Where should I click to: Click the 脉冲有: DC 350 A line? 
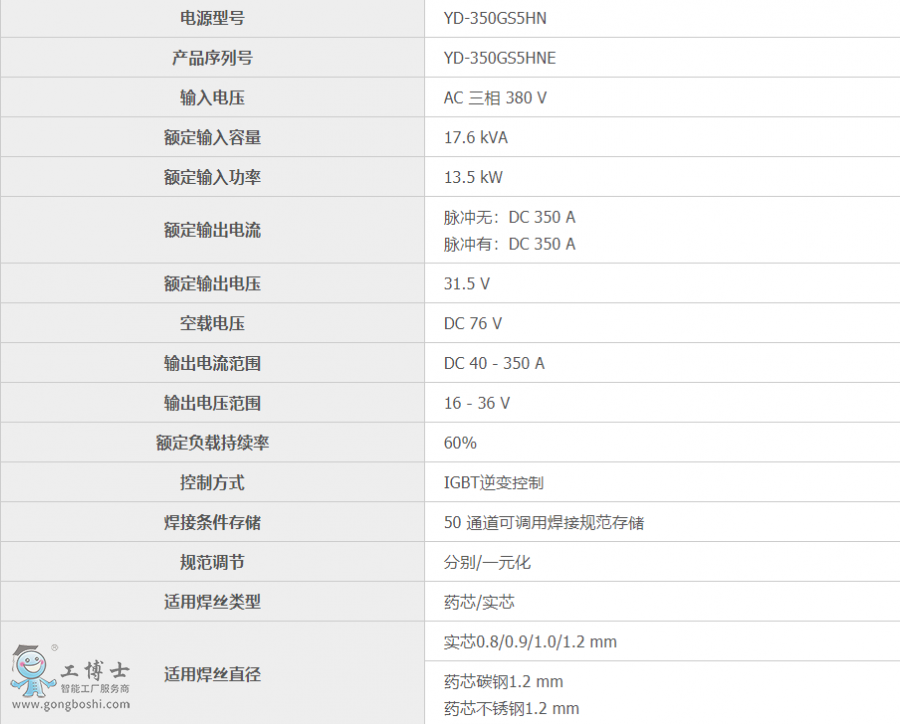pyautogui.click(x=509, y=244)
